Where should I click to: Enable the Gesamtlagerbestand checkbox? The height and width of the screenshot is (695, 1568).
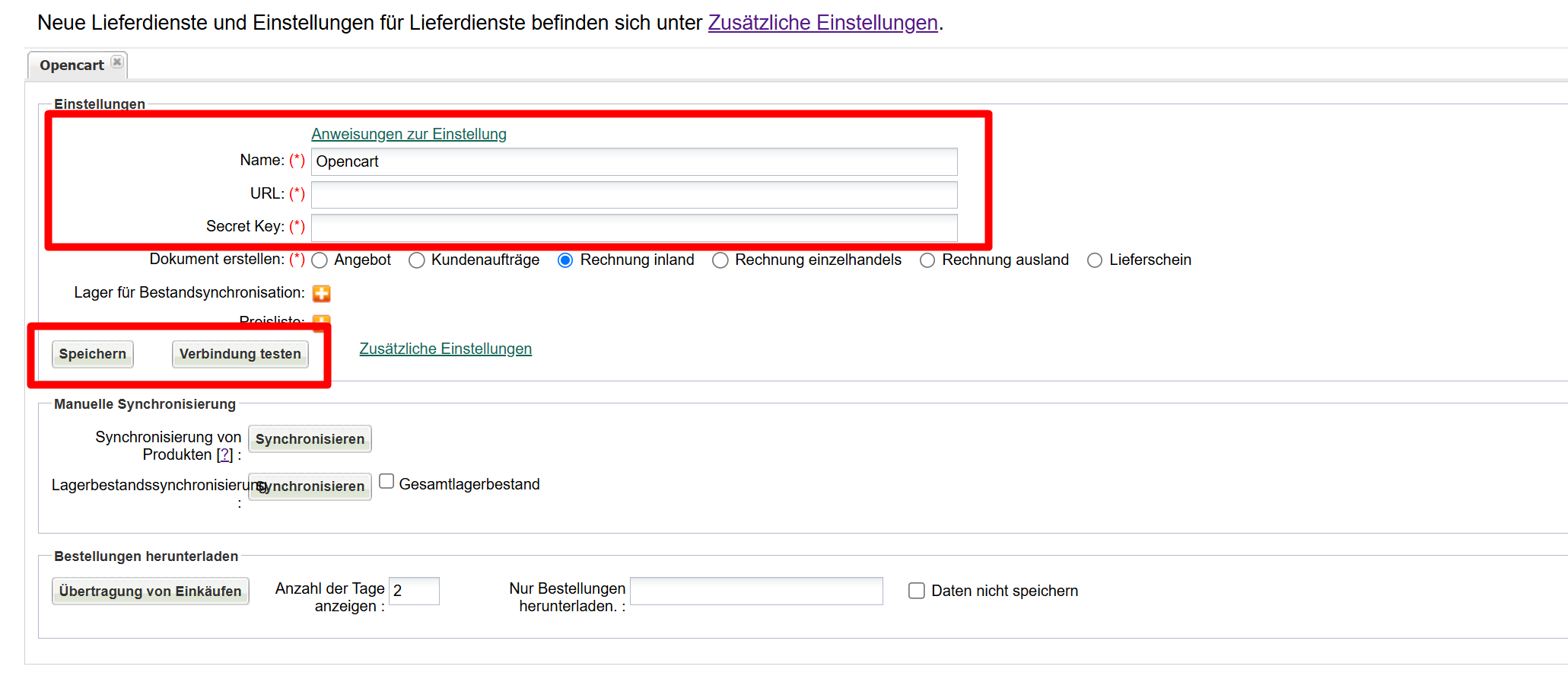386,482
